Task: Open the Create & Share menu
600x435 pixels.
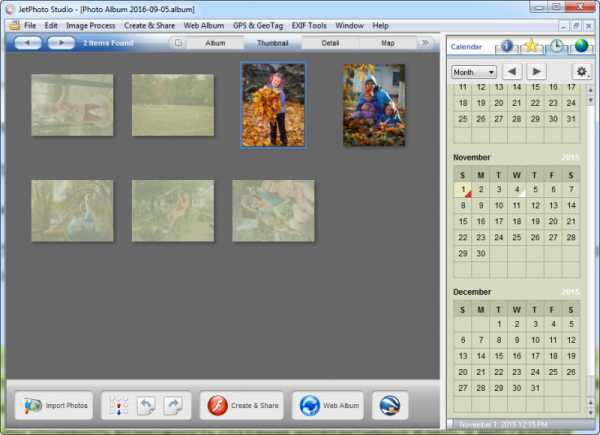Action: click(x=149, y=26)
